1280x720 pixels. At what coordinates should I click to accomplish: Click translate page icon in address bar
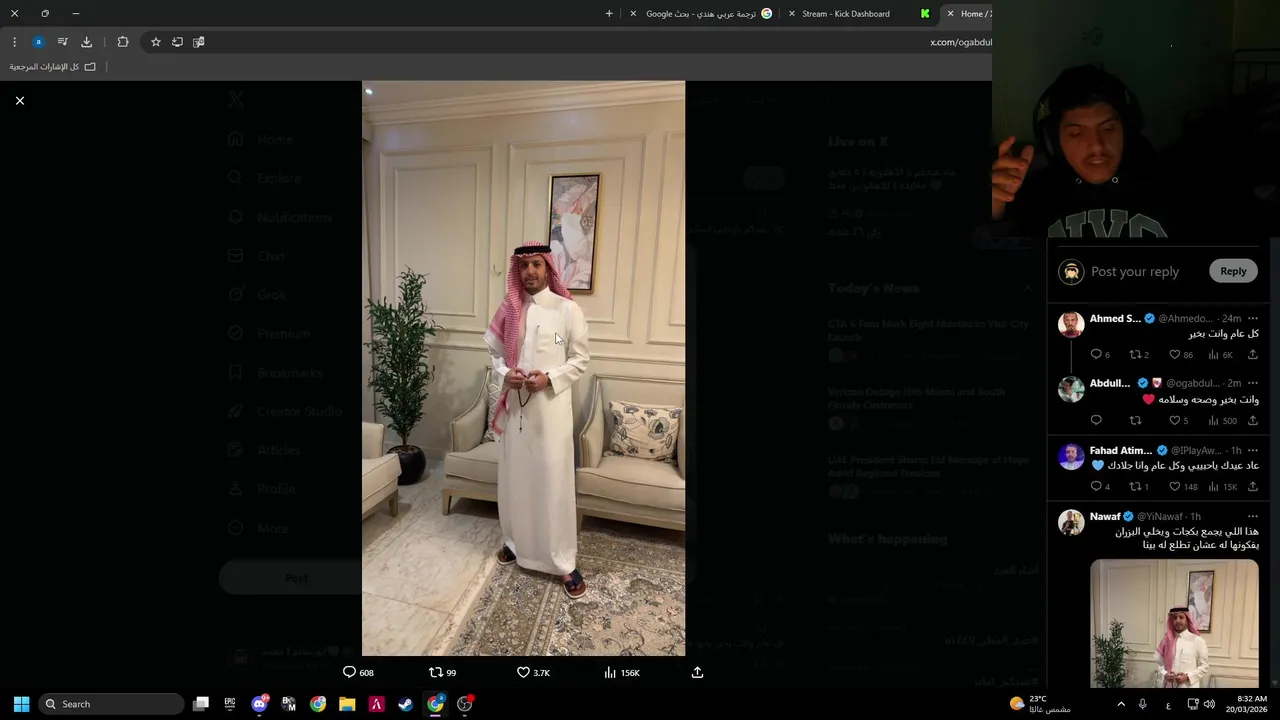tap(198, 42)
